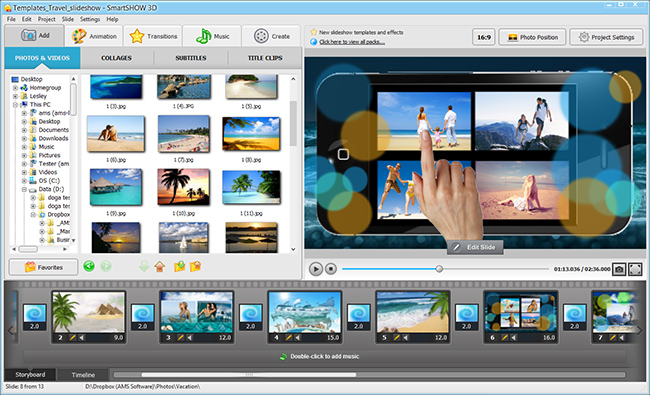Viewport: 650px width, 395px height.
Task: Click the pencil edit icon on slide 4
Action: [289, 337]
